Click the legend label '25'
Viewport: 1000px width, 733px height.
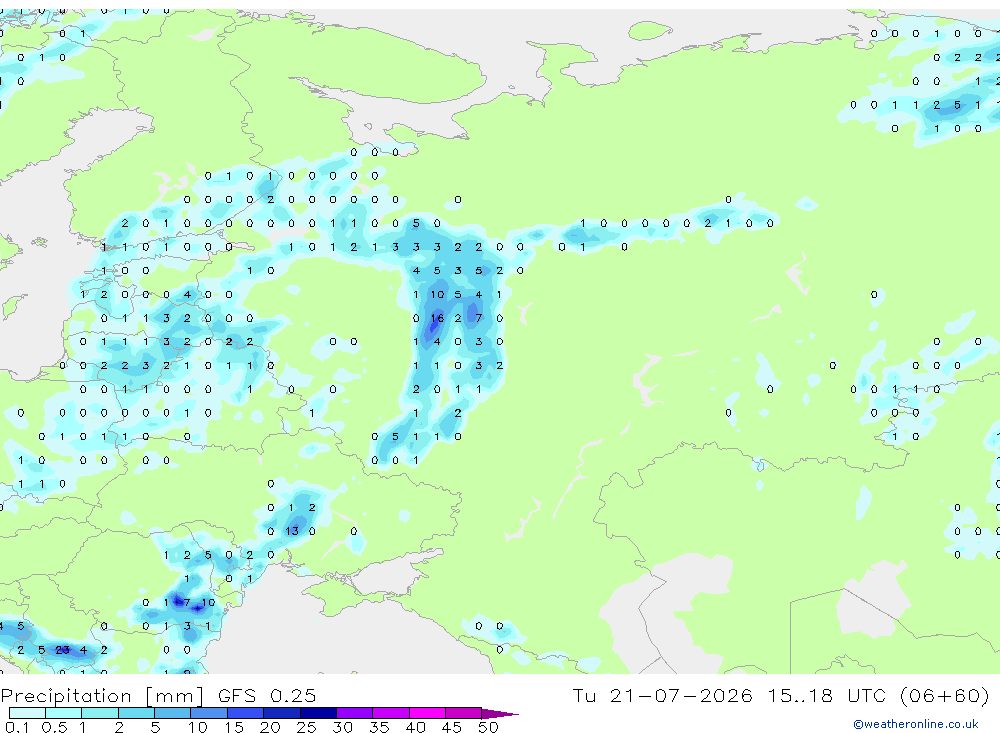(x=306, y=727)
